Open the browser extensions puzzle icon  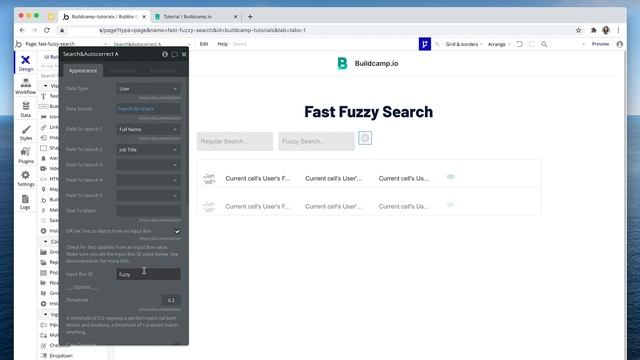pyautogui.click(x=593, y=30)
